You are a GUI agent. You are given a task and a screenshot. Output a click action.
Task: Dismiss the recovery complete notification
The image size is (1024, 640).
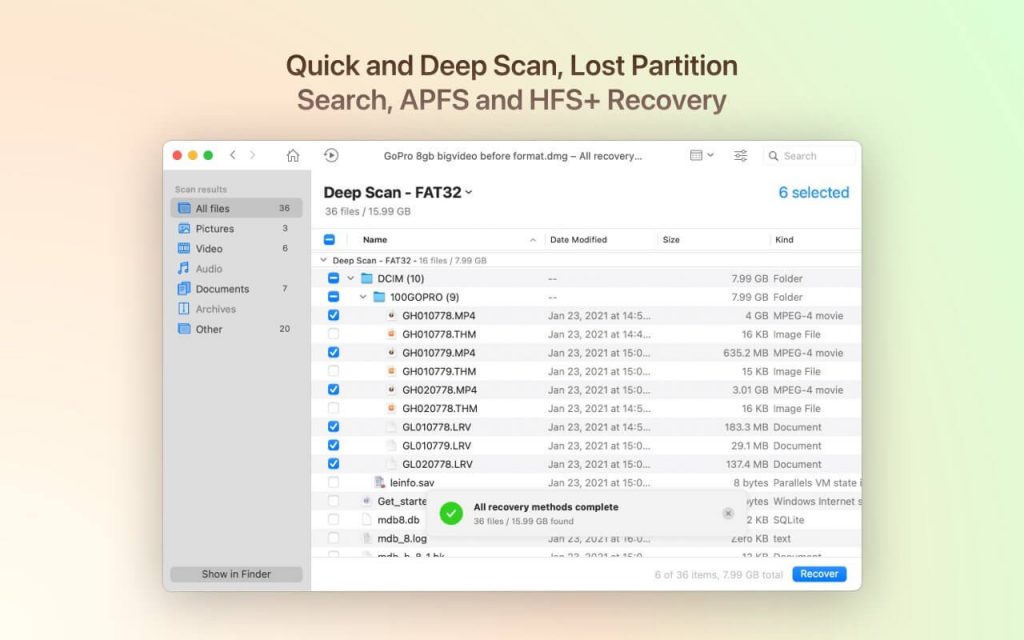728,513
